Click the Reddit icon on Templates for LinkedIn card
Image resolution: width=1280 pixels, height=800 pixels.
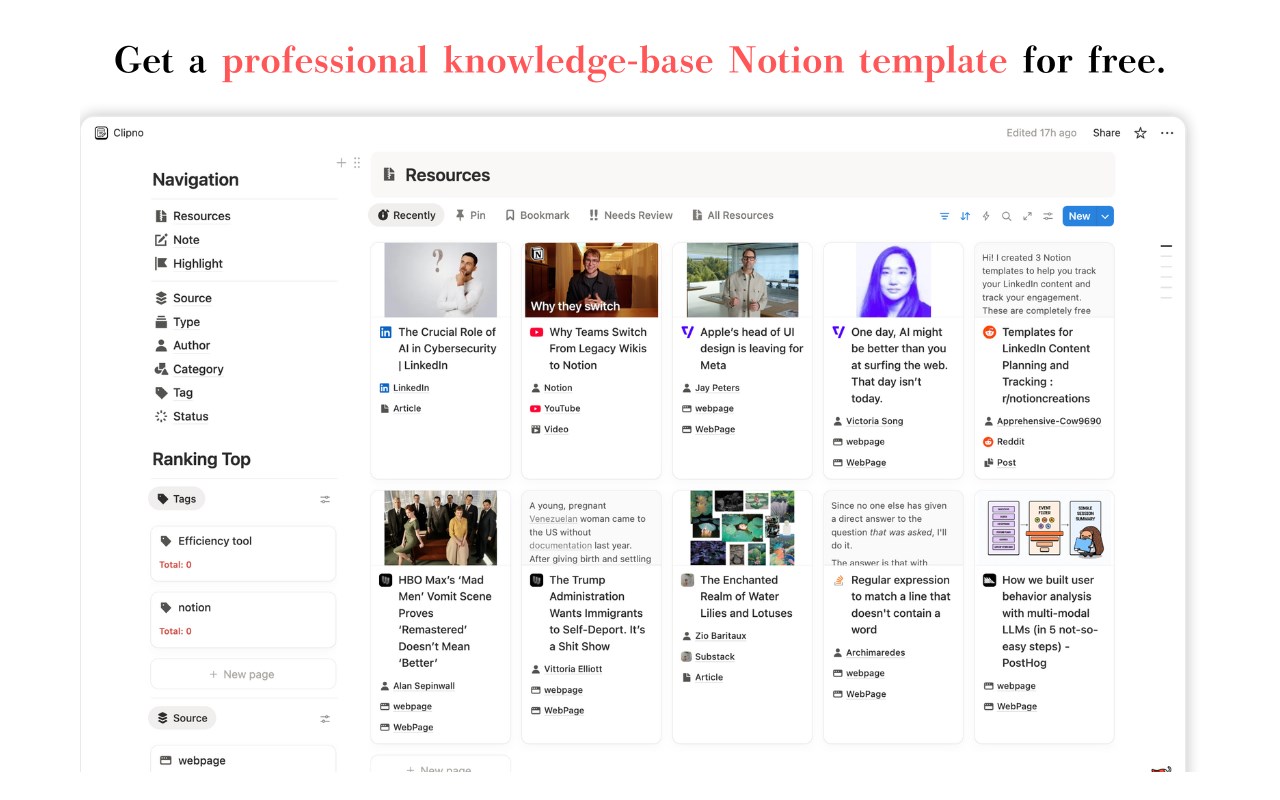[990, 332]
